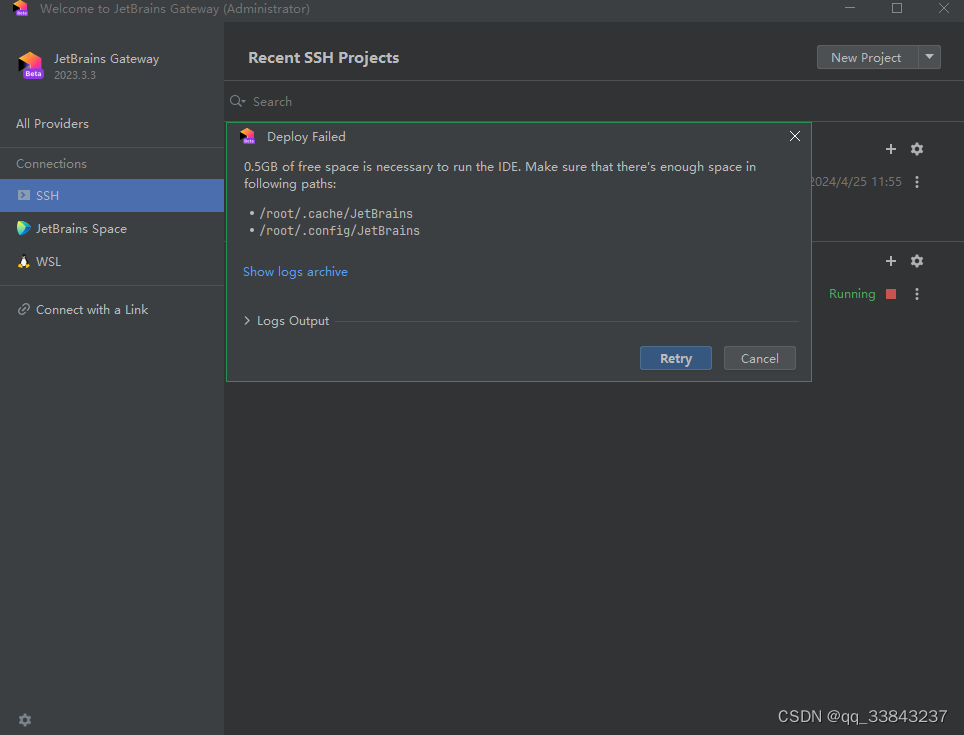Click the /root/.cache/JetBrains path text
This screenshot has height=735, width=964.
click(x=336, y=214)
